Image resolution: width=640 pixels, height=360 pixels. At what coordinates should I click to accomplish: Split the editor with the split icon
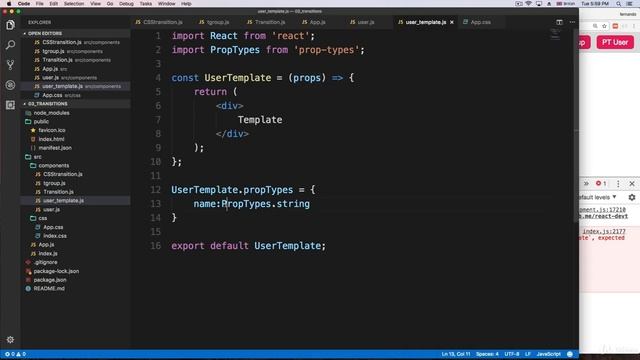(x=559, y=22)
